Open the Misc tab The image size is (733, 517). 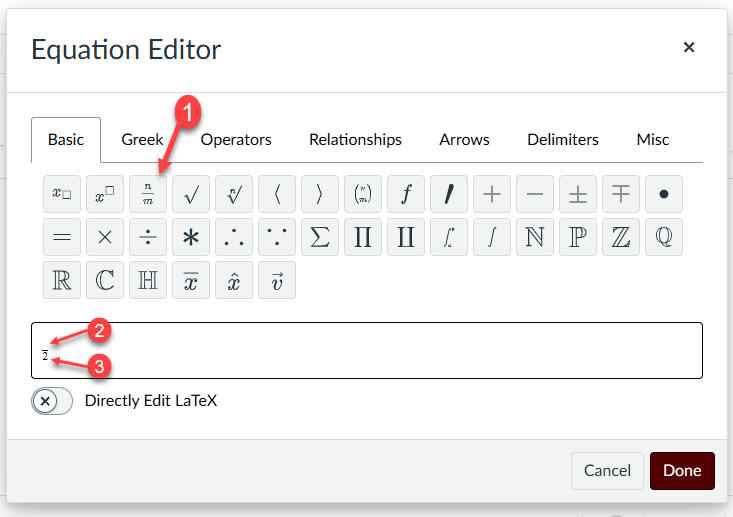653,140
